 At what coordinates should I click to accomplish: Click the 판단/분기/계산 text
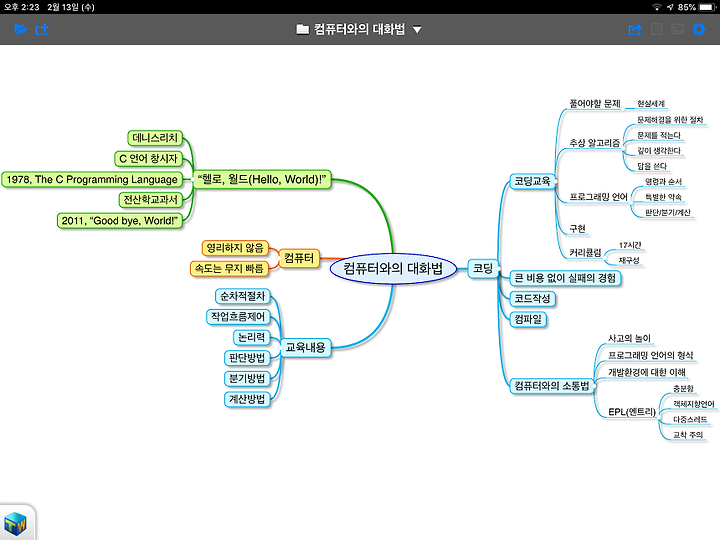pos(668,212)
